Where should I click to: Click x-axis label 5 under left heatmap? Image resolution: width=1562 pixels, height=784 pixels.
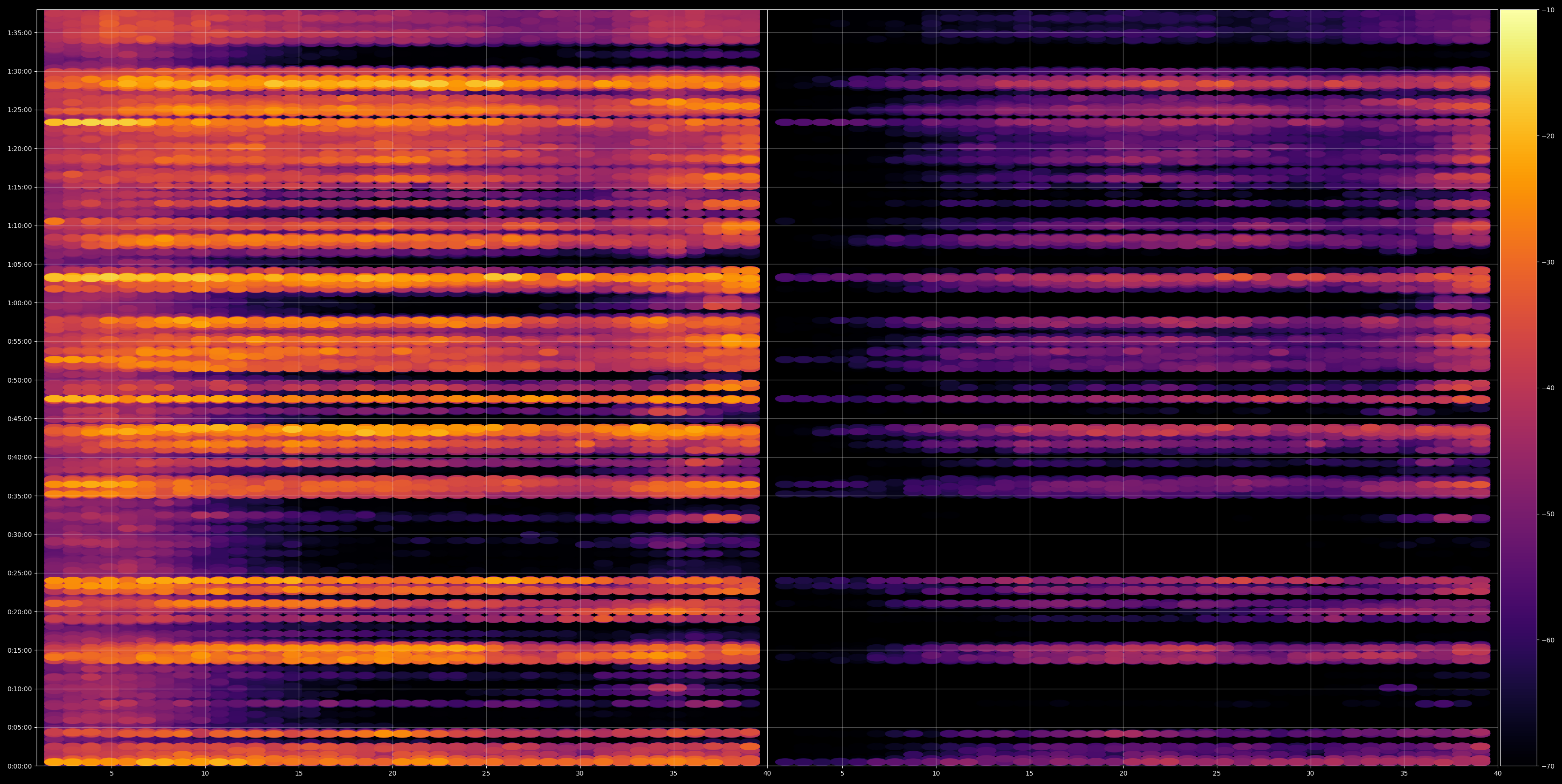(x=112, y=774)
